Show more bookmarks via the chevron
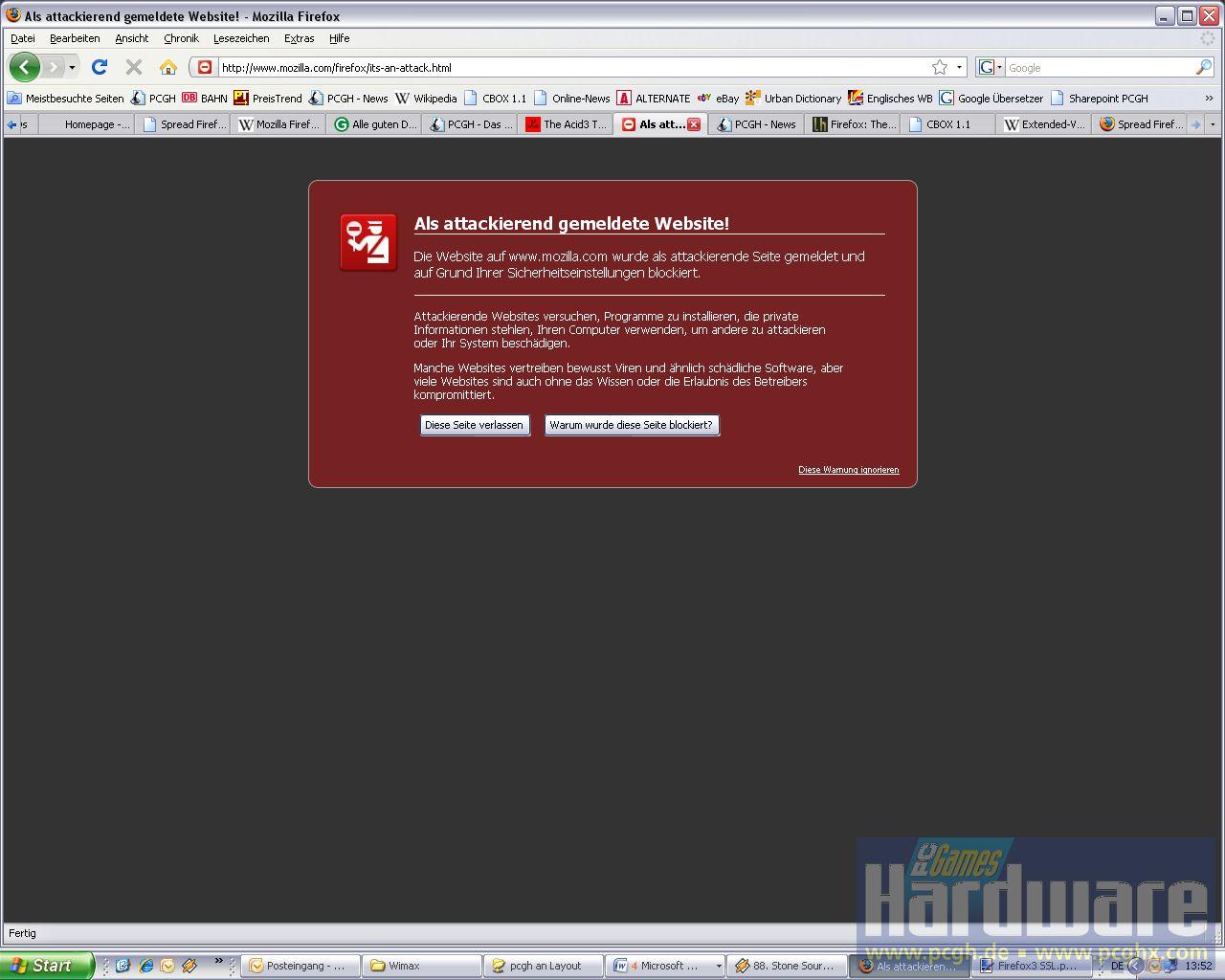 coord(1209,98)
